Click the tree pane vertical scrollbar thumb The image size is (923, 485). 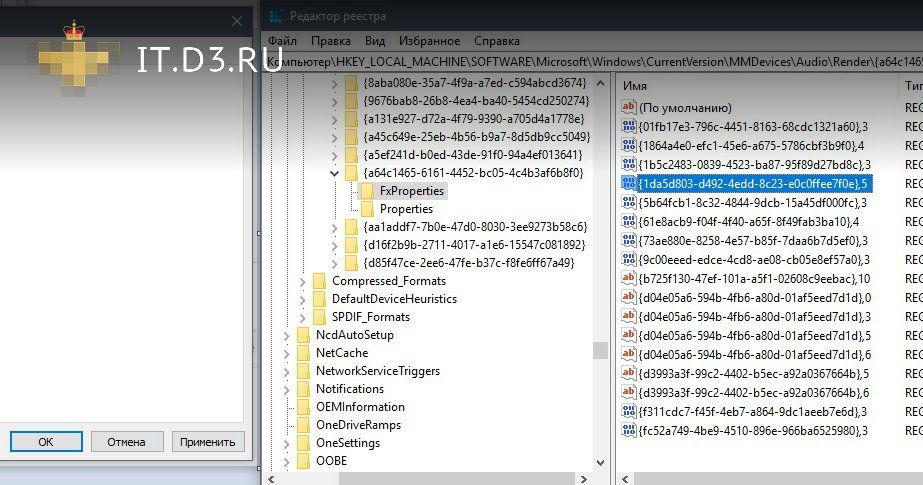click(x=600, y=350)
